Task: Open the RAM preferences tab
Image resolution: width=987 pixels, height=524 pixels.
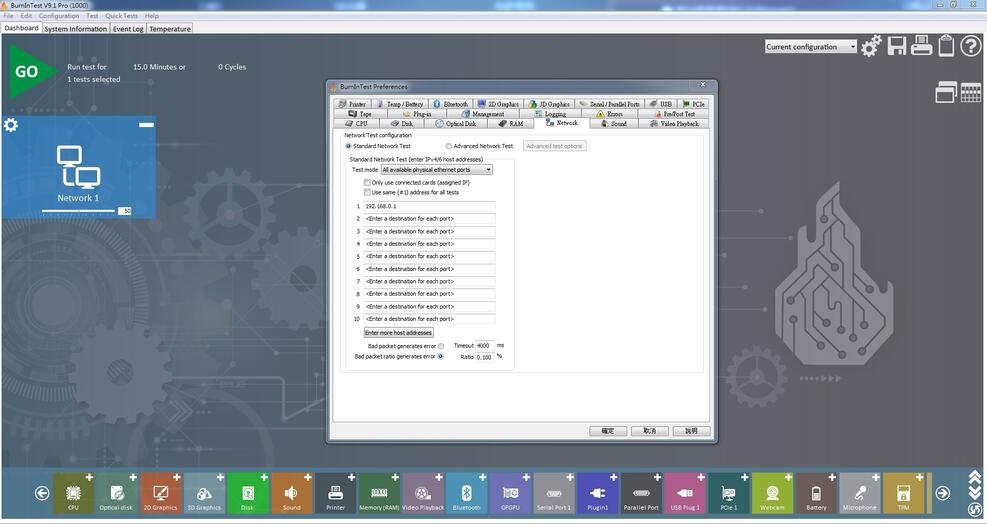Action: [511, 123]
